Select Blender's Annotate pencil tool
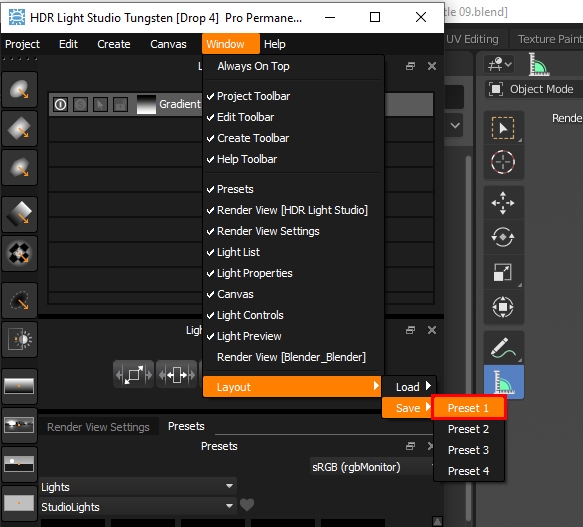This screenshot has height=527, width=583. pos(503,348)
